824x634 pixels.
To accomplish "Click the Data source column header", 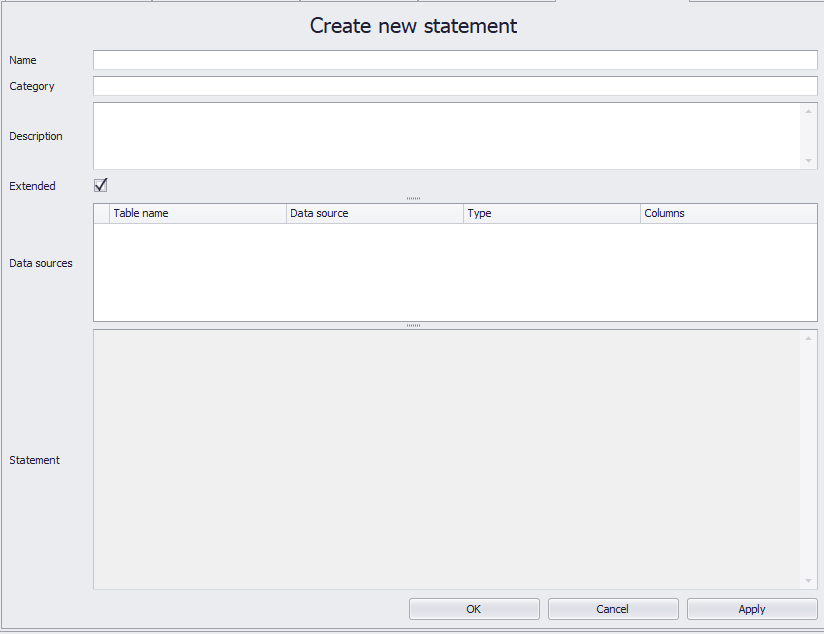I will tap(375, 213).
